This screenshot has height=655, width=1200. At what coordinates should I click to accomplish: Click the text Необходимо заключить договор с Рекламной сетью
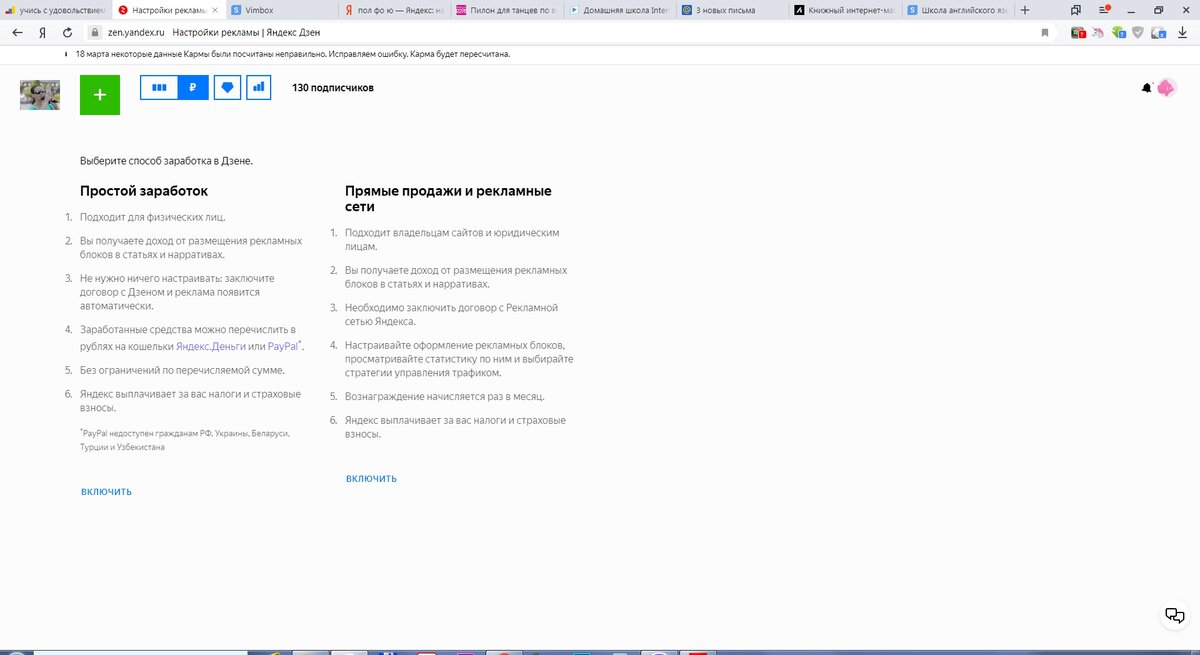pos(451,314)
